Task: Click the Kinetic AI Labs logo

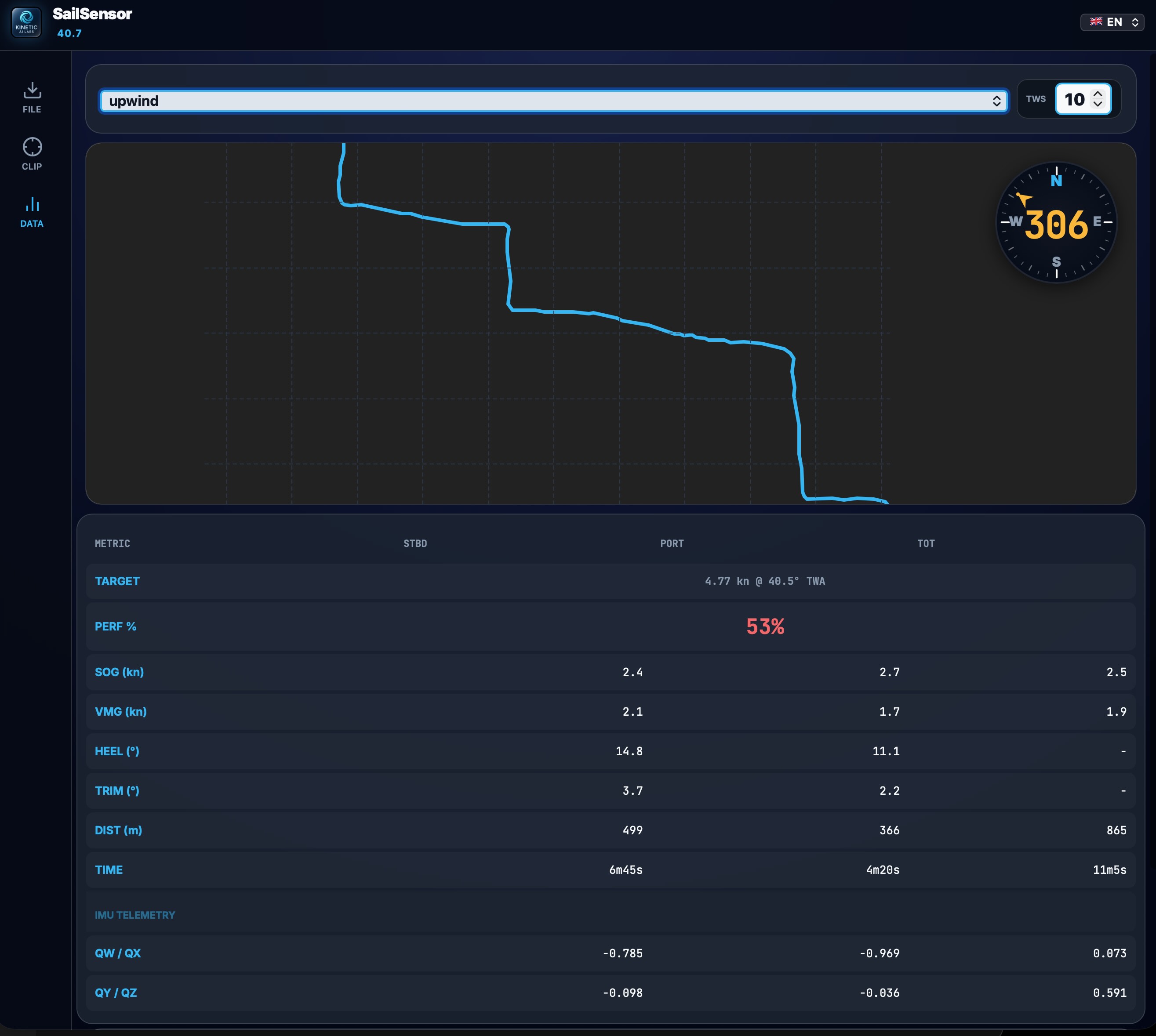Action: (26, 23)
